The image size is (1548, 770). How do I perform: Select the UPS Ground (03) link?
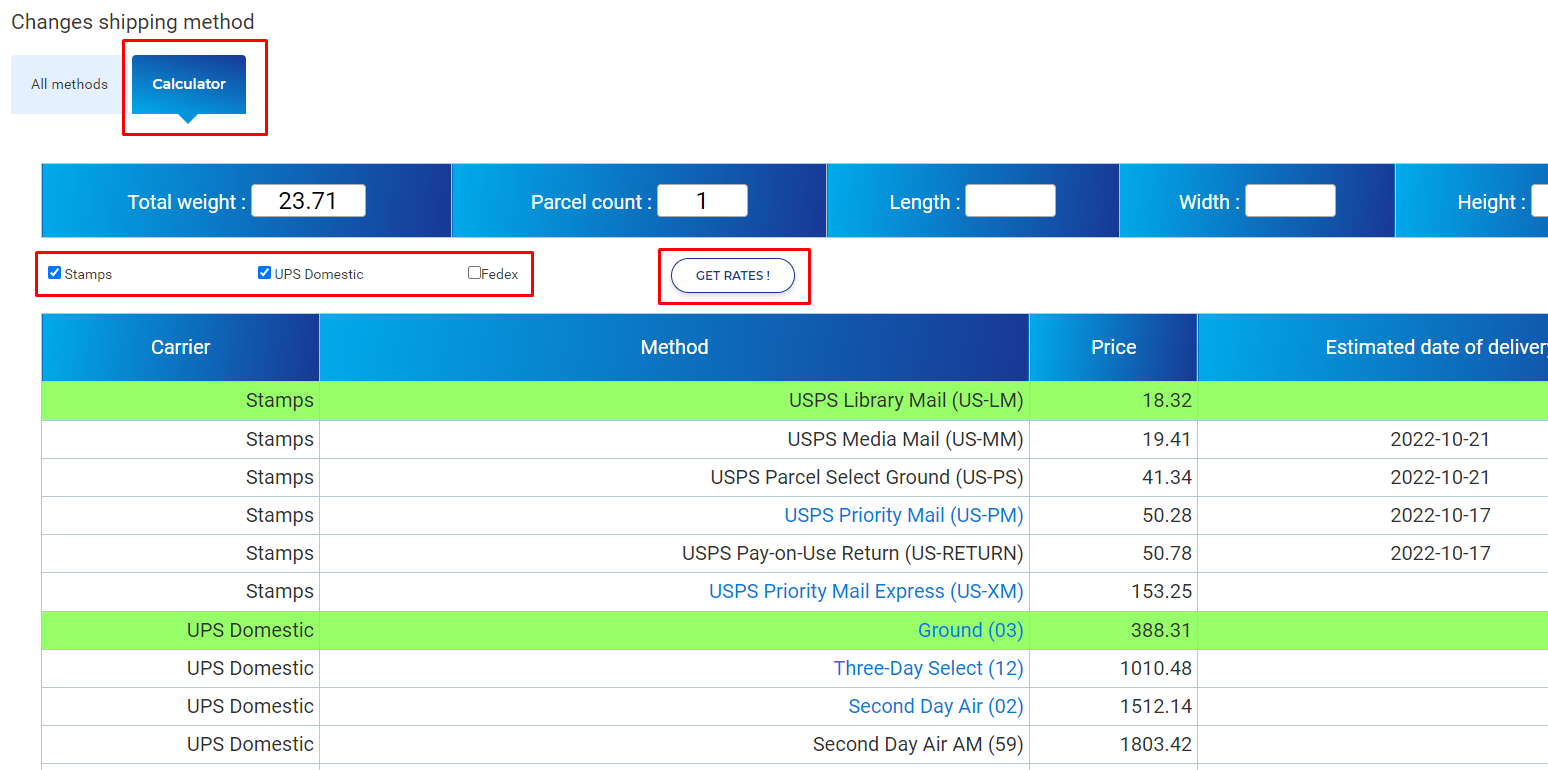tap(971, 630)
